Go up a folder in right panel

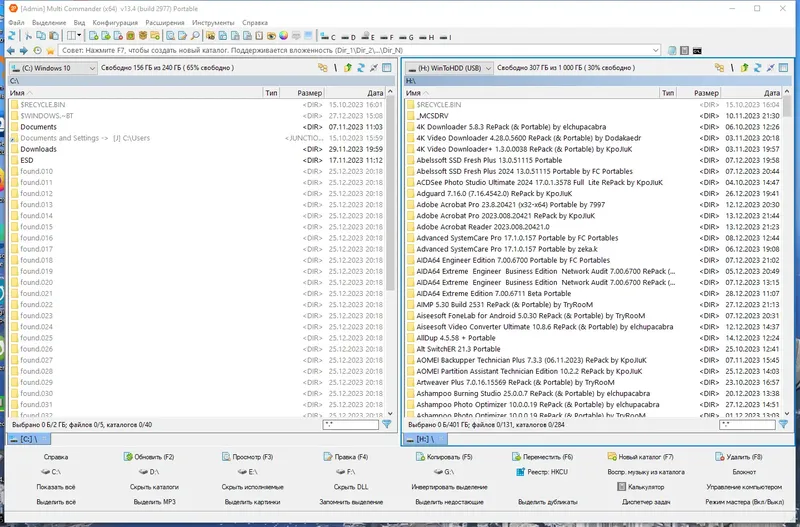click(744, 67)
